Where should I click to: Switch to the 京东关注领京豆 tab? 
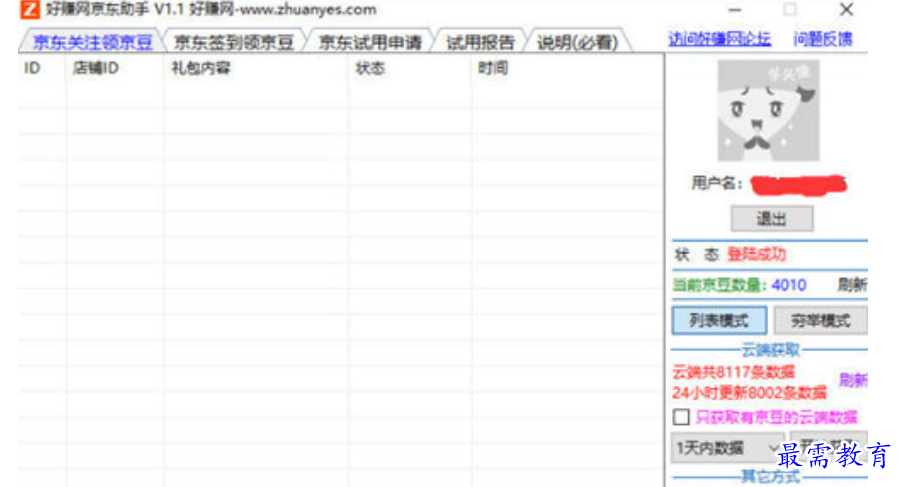click(x=92, y=42)
